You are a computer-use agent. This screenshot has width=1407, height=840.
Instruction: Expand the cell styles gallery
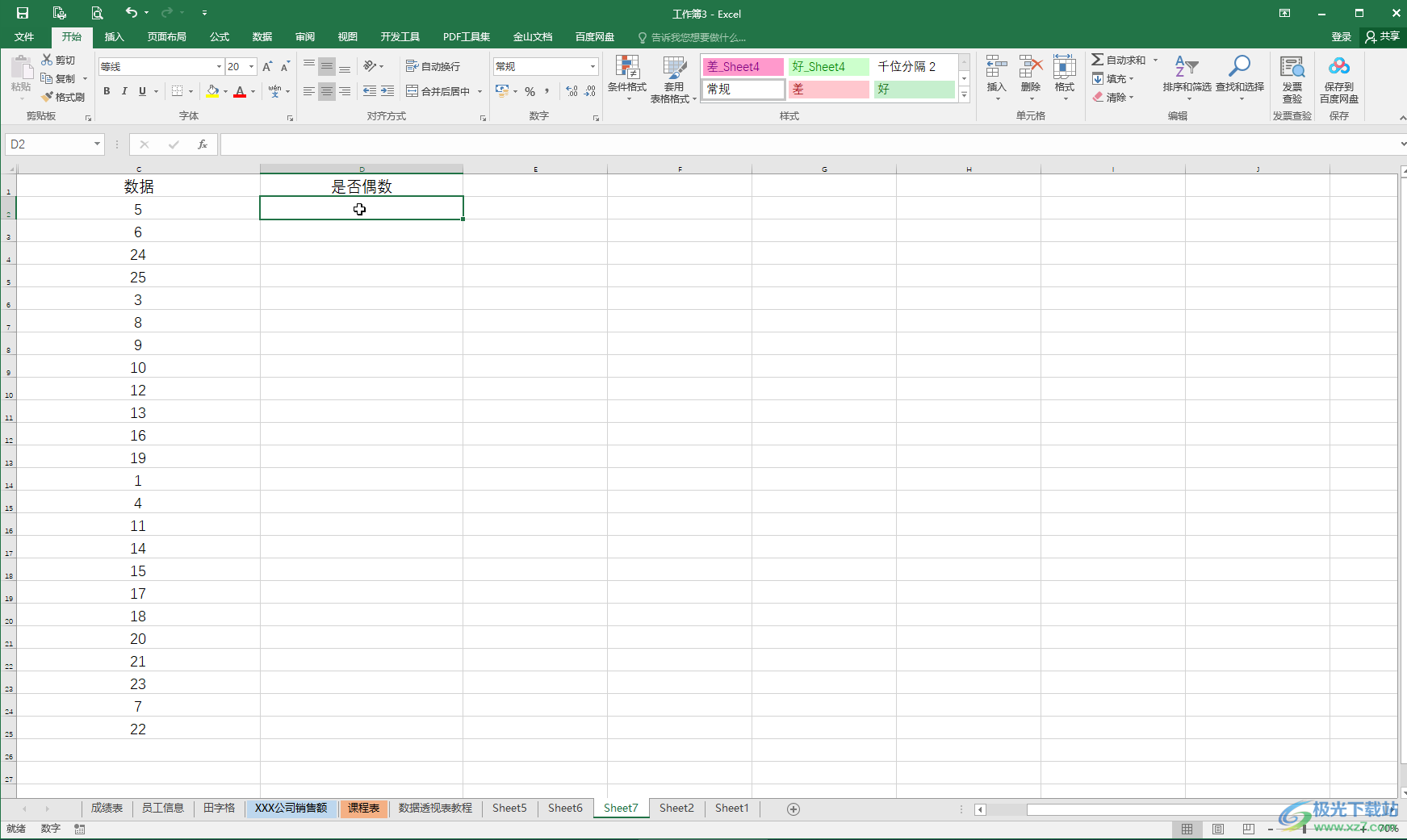964,95
